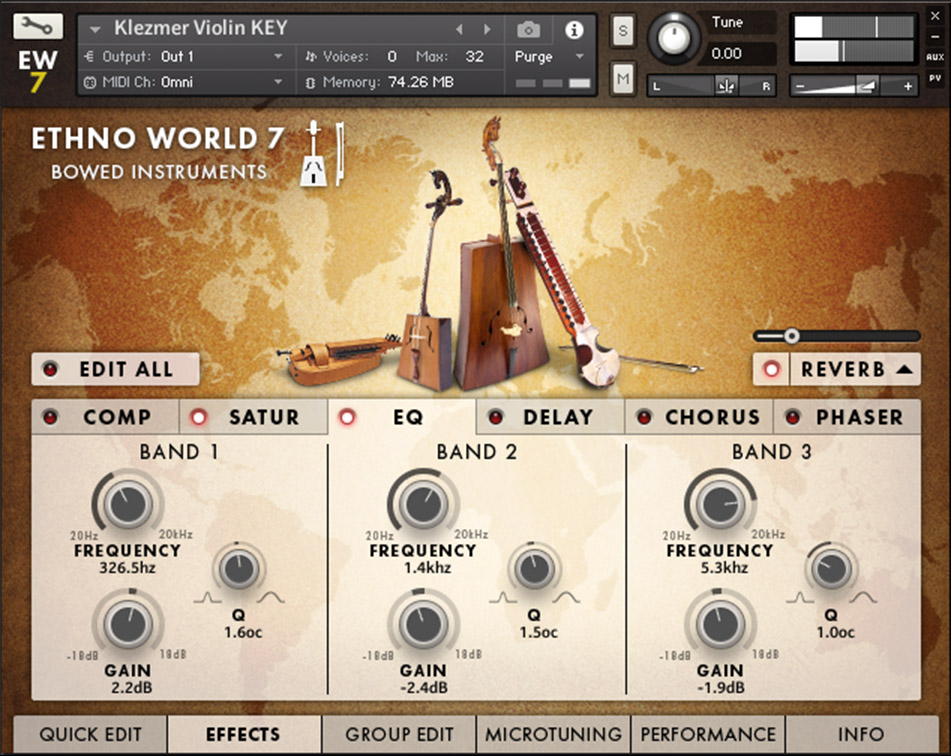
Task: Enable the COMP effect LED
Action: 50,417
